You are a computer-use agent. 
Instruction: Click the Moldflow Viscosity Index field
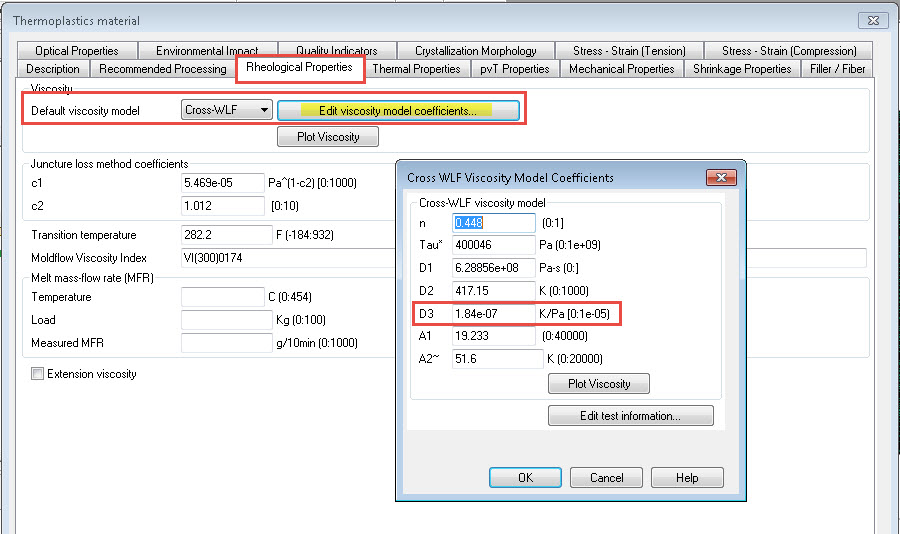coord(288,258)
